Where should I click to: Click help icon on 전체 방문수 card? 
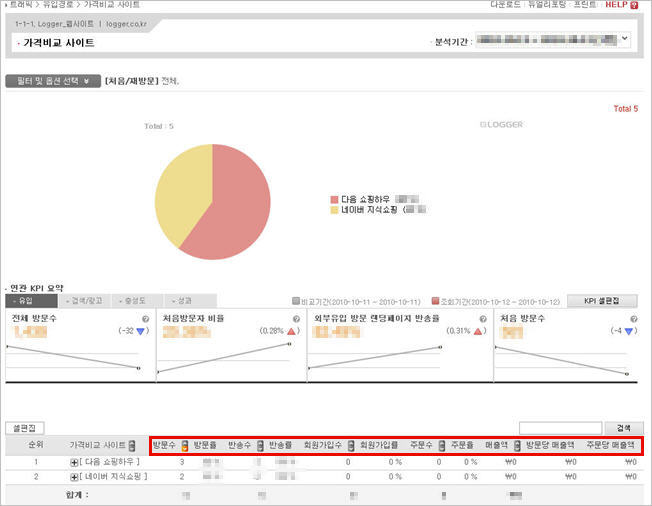(145, 319)
